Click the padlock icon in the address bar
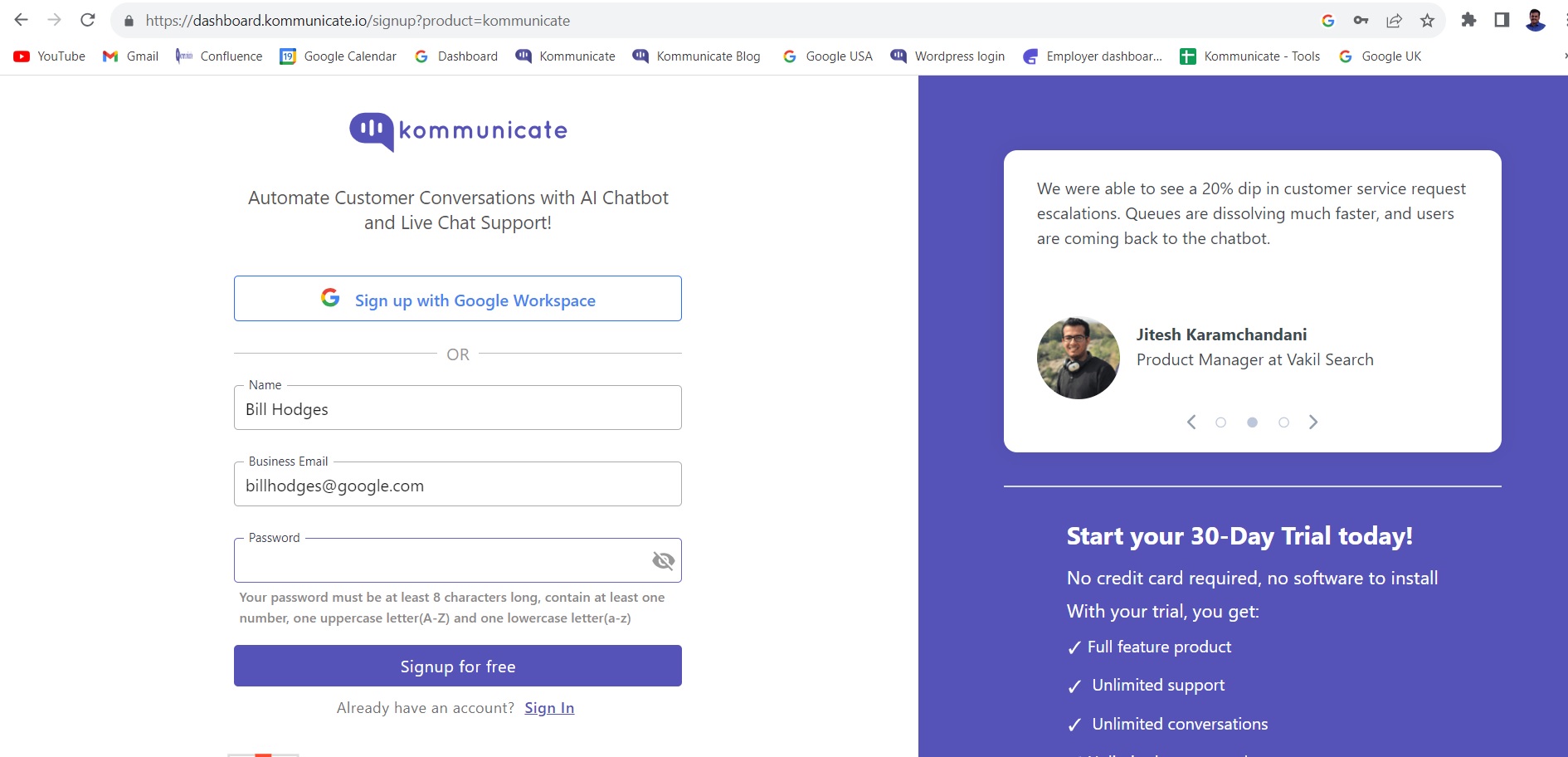Viewport: 1568px width, 757px height. point(127,20)
